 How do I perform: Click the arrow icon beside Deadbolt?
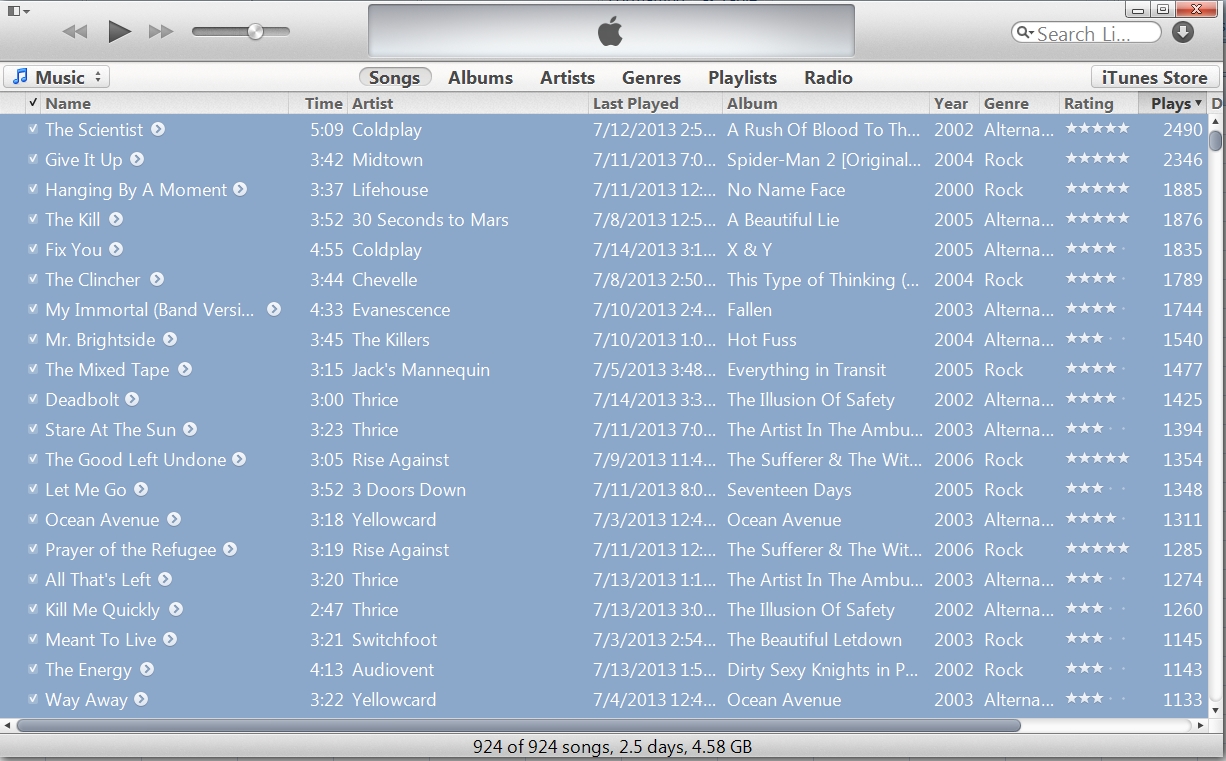point(132,400)
